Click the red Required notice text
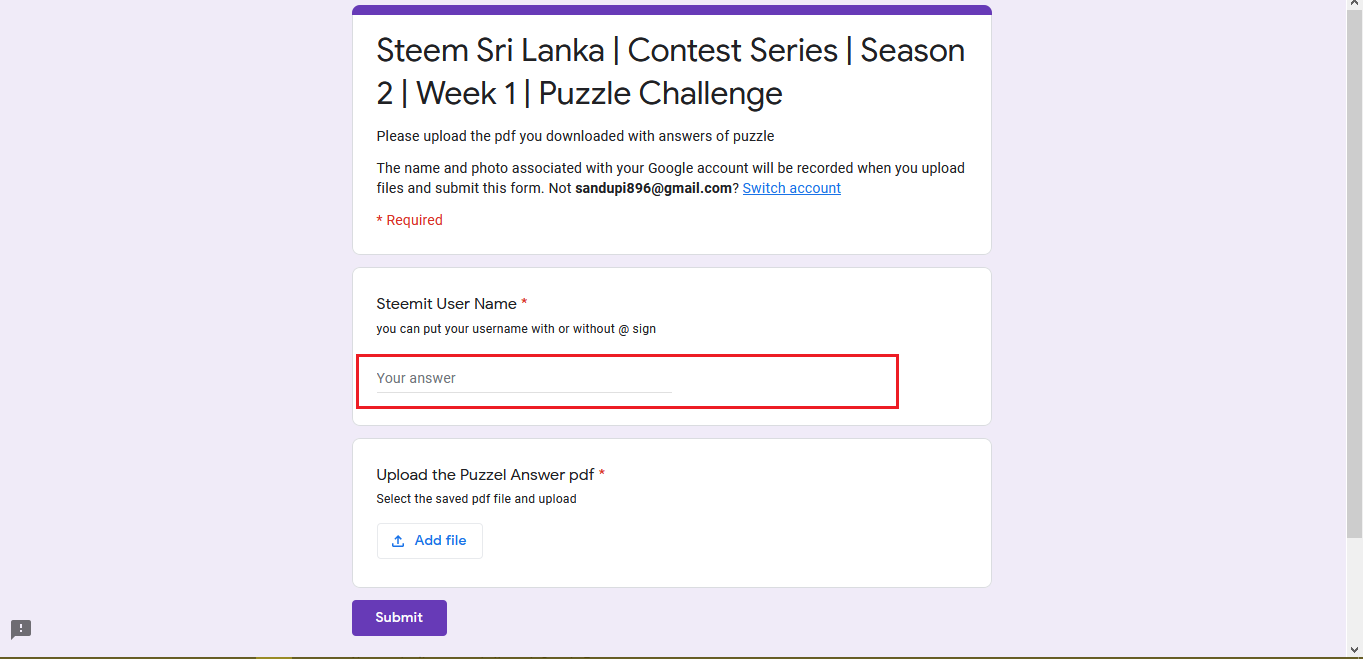 click(409, 220)
